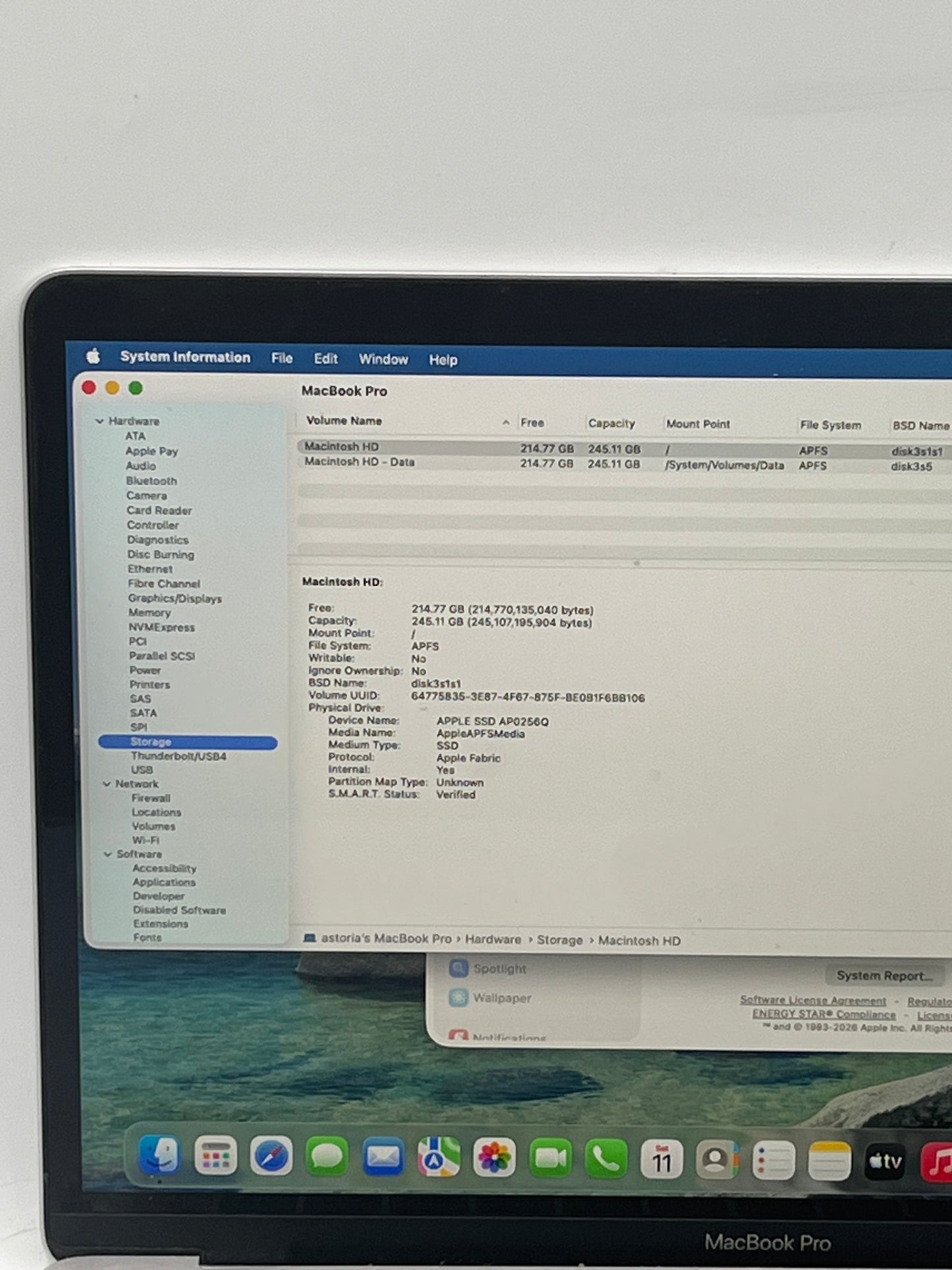952x1270 pixels.
Task: Open FaceTime from the dock
Action: [x=550, y=1159]
